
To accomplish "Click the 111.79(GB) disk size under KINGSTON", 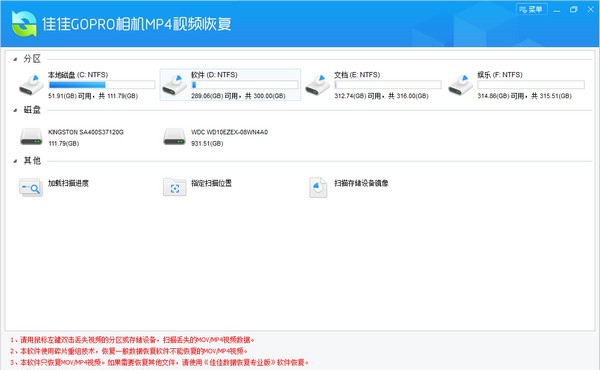I will [64, 143].
